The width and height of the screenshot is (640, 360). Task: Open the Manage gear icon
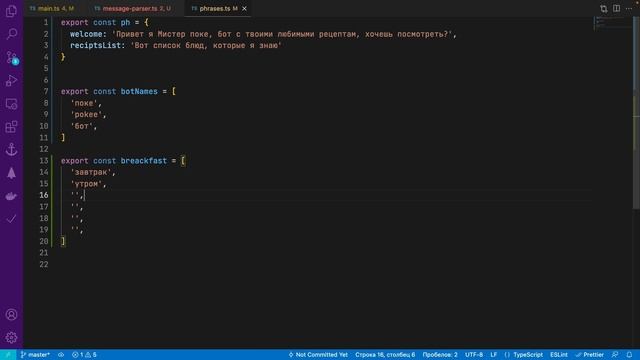pyautogui.click(x=11, y=338)
